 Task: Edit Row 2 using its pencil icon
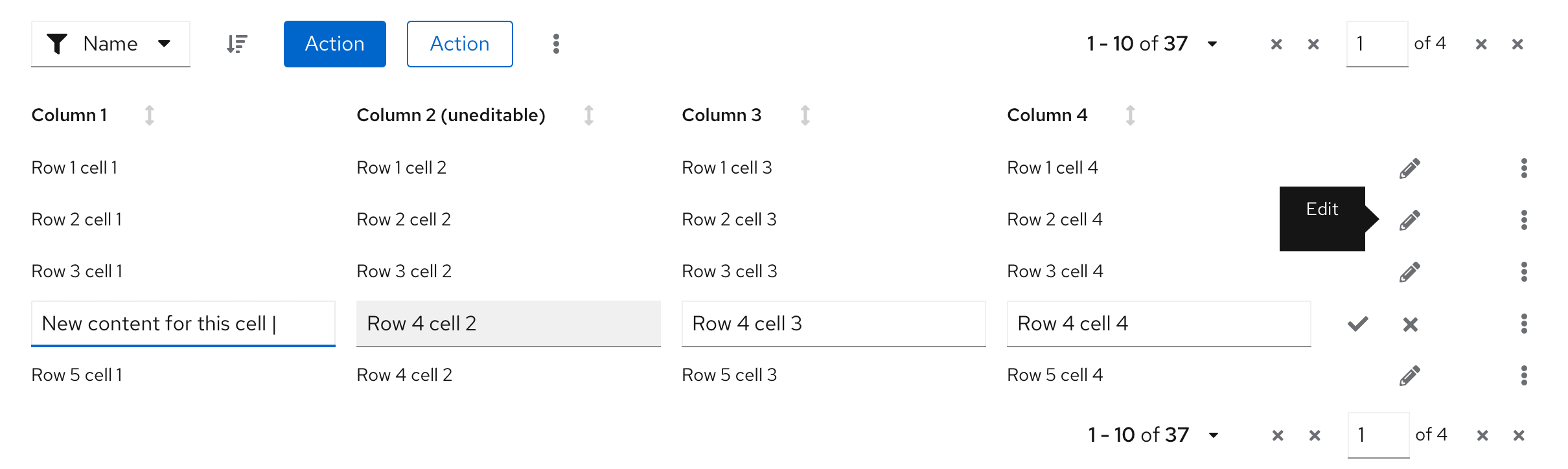point(1410,220)
